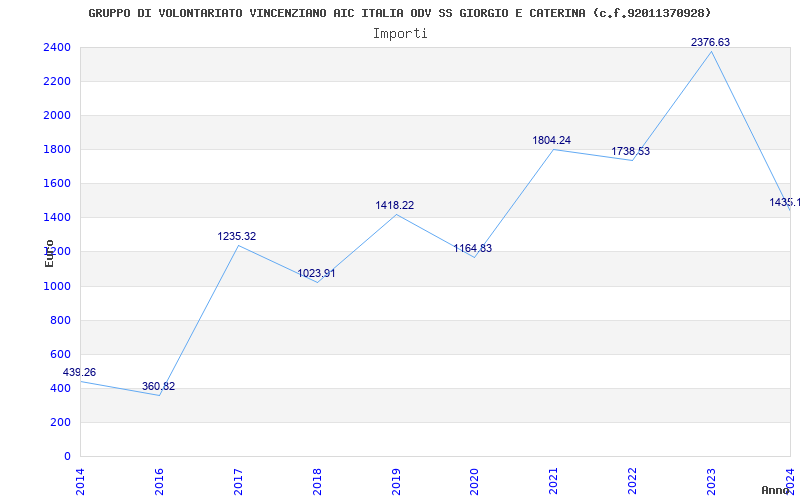
Task: Click the Euro axis label
Action: coord(49,254)
